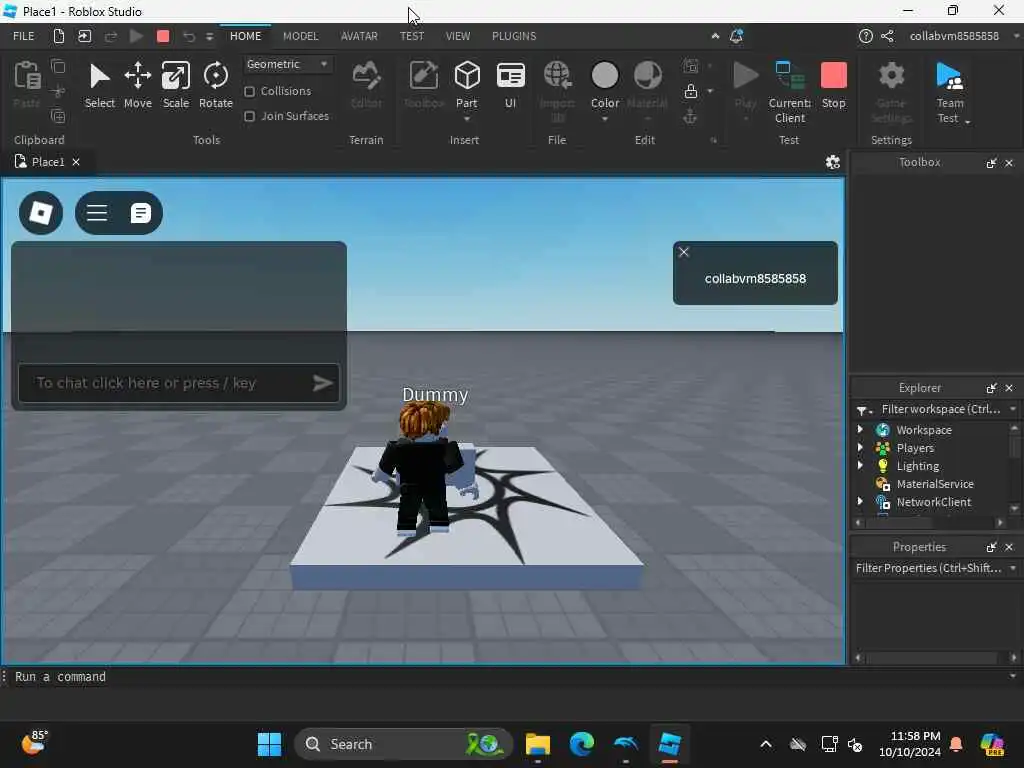Close the collabvm8585858 player list

point(684,252)
